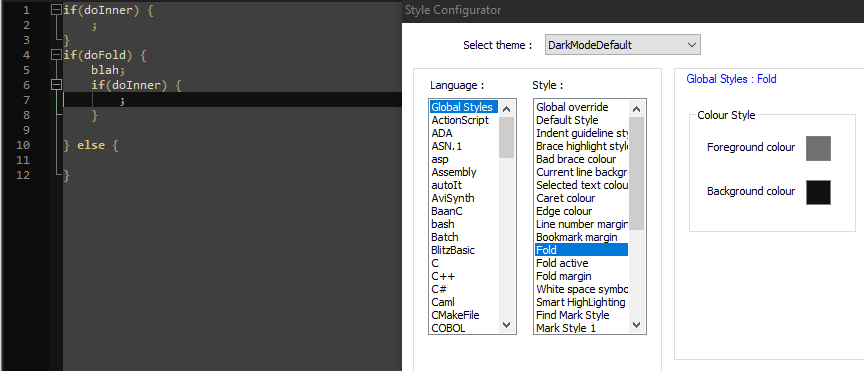Viewport: 864px width, 371px height.
Task: Click line number 10 in editor margin
Action: (23, 146)
